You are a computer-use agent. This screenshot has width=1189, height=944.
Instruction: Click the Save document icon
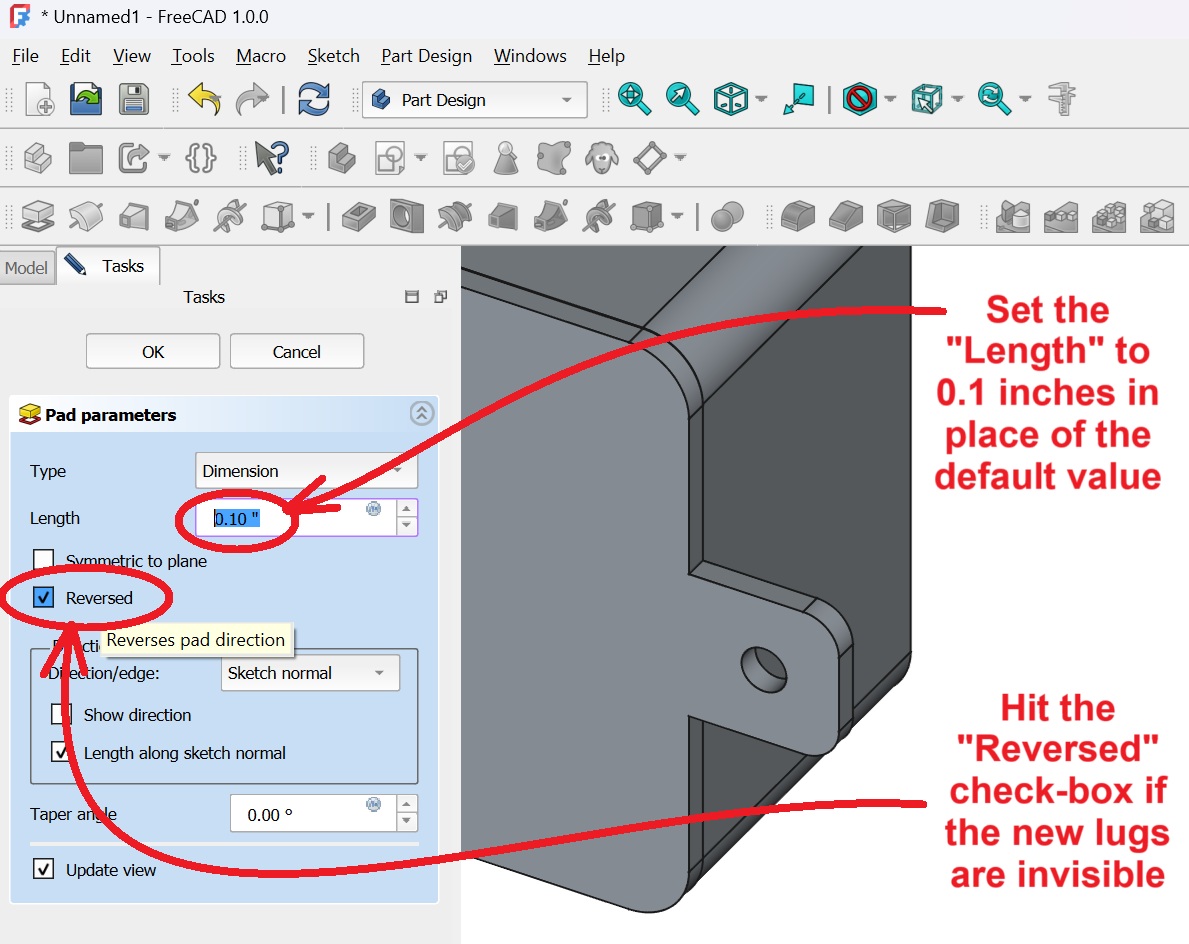[134, 99]
